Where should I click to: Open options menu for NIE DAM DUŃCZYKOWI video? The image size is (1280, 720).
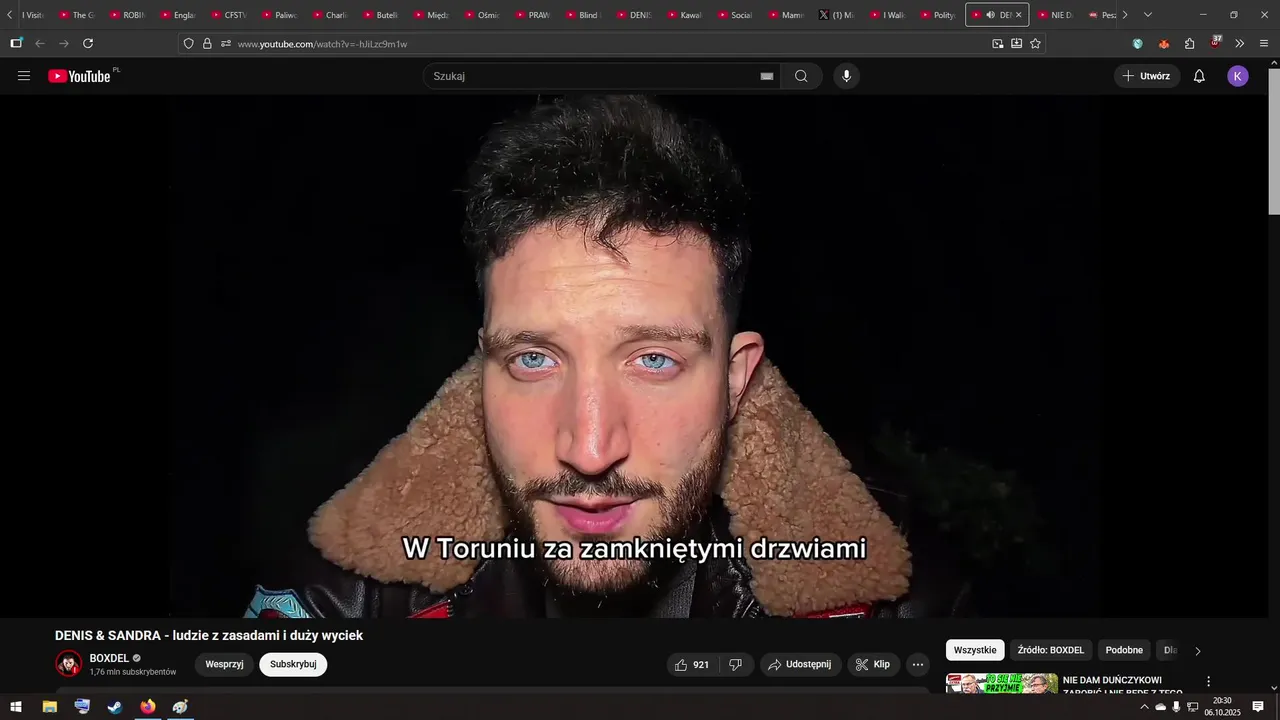[x=1208, y=682]
